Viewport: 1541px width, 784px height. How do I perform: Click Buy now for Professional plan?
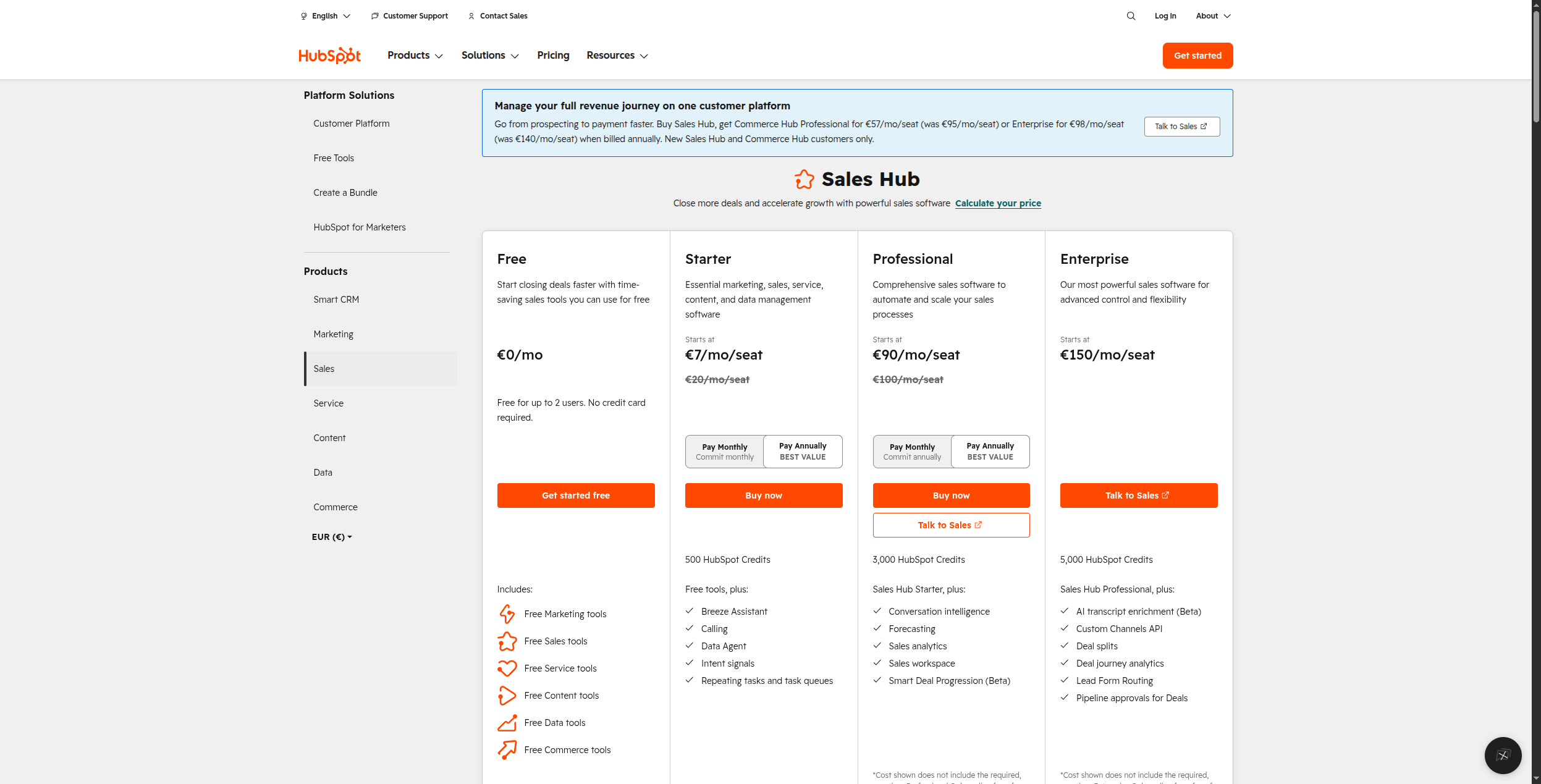(951, 495)
